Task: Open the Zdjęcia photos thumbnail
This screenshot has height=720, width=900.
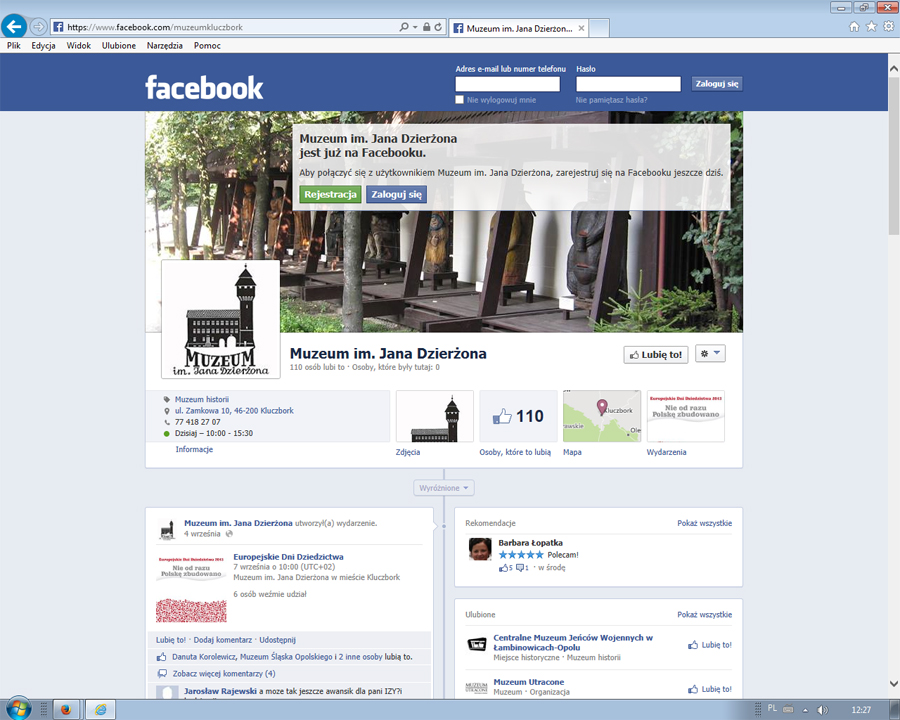Action: coord(435,416)
